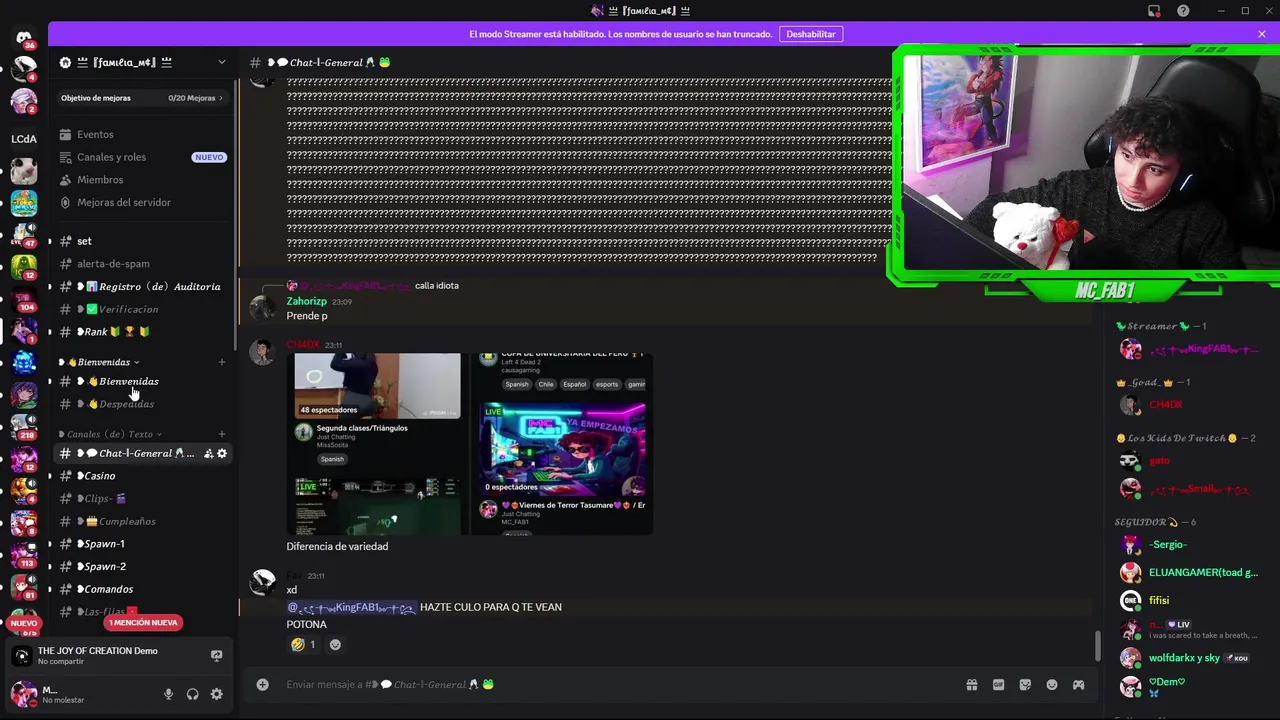Image resolution: width=1280 pixels, height=720 pixels.
Task: Jump to 1 MENCIÓN NUEVA pill
Action: coord(143,622)
